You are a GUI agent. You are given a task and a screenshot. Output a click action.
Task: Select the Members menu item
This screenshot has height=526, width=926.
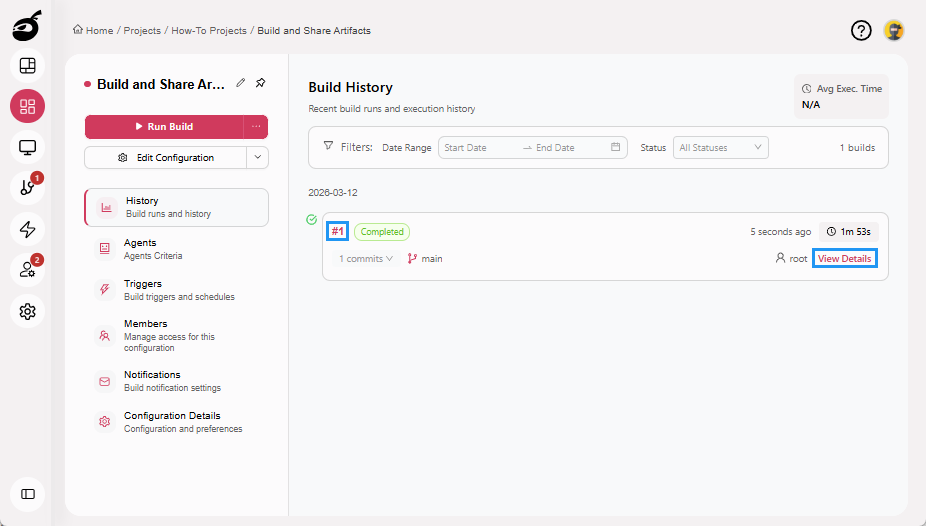[177, 335]
